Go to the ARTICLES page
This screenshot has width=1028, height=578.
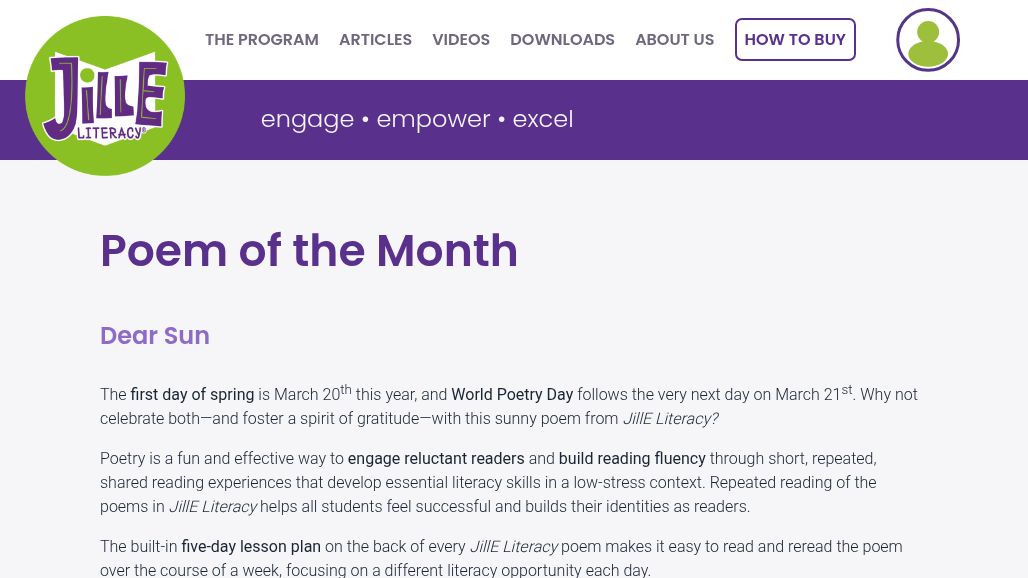tap(375, 40)
